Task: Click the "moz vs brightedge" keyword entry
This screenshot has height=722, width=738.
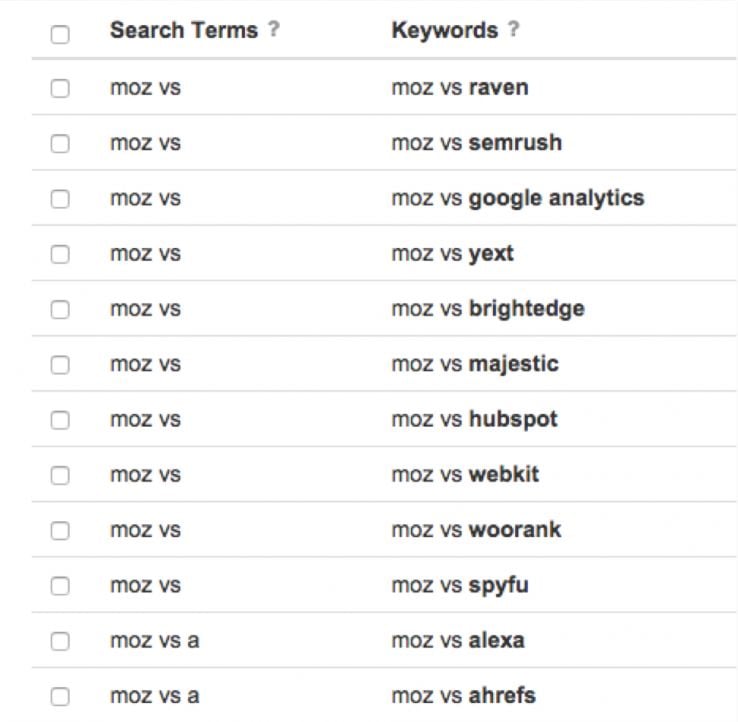Action: click(x=487, y=308)
